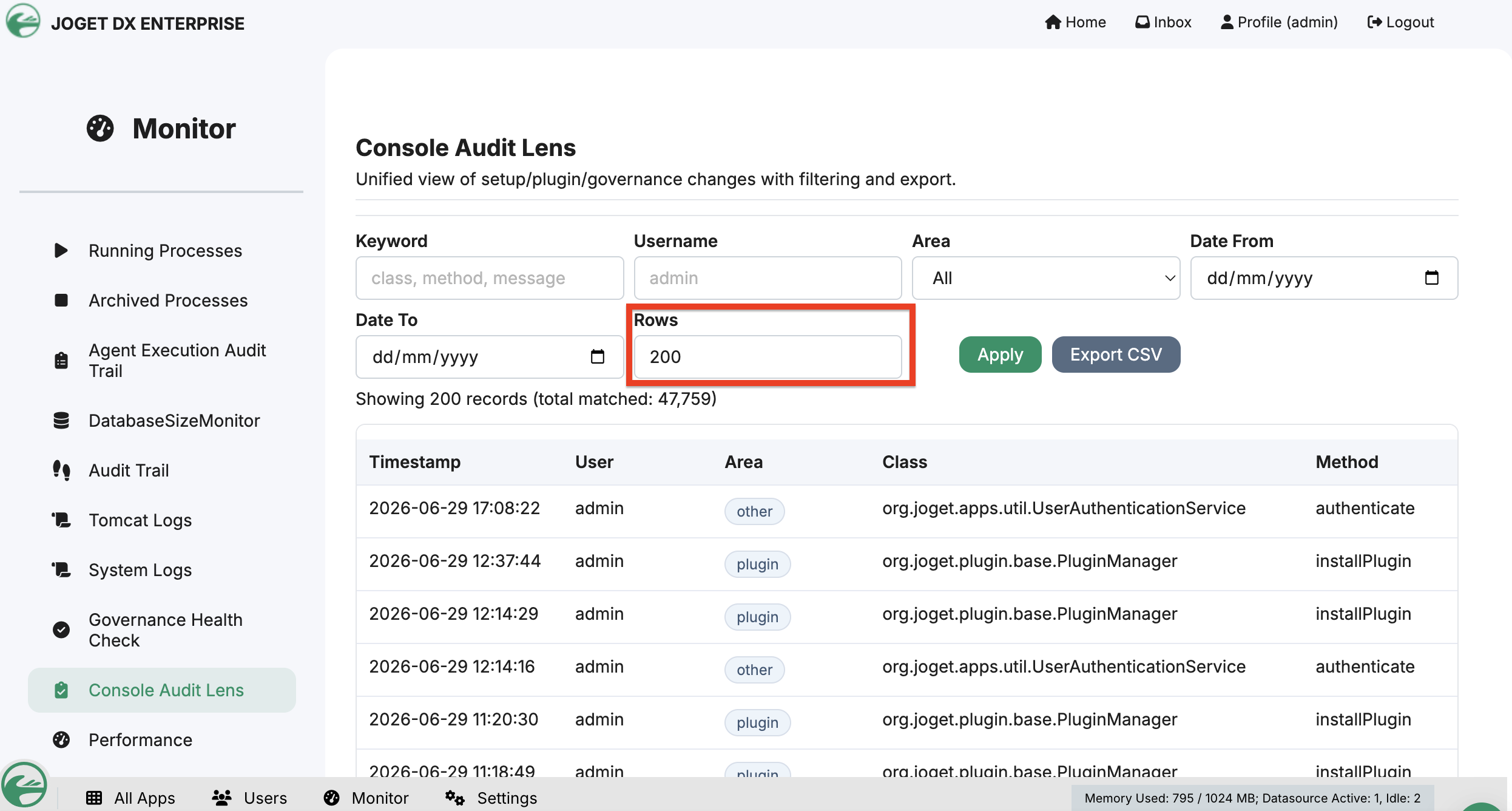
Task: Click the Governance Health Check checkmark icon
Action: (61, 629)
